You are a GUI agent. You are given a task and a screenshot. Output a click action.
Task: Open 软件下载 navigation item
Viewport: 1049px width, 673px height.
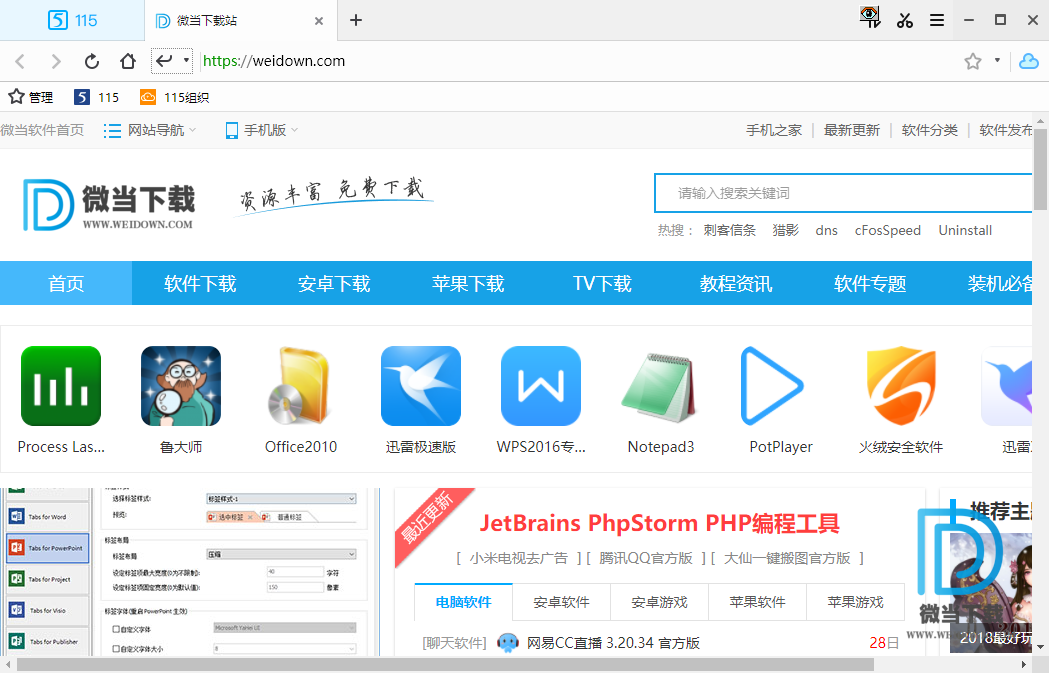(200, 283)
